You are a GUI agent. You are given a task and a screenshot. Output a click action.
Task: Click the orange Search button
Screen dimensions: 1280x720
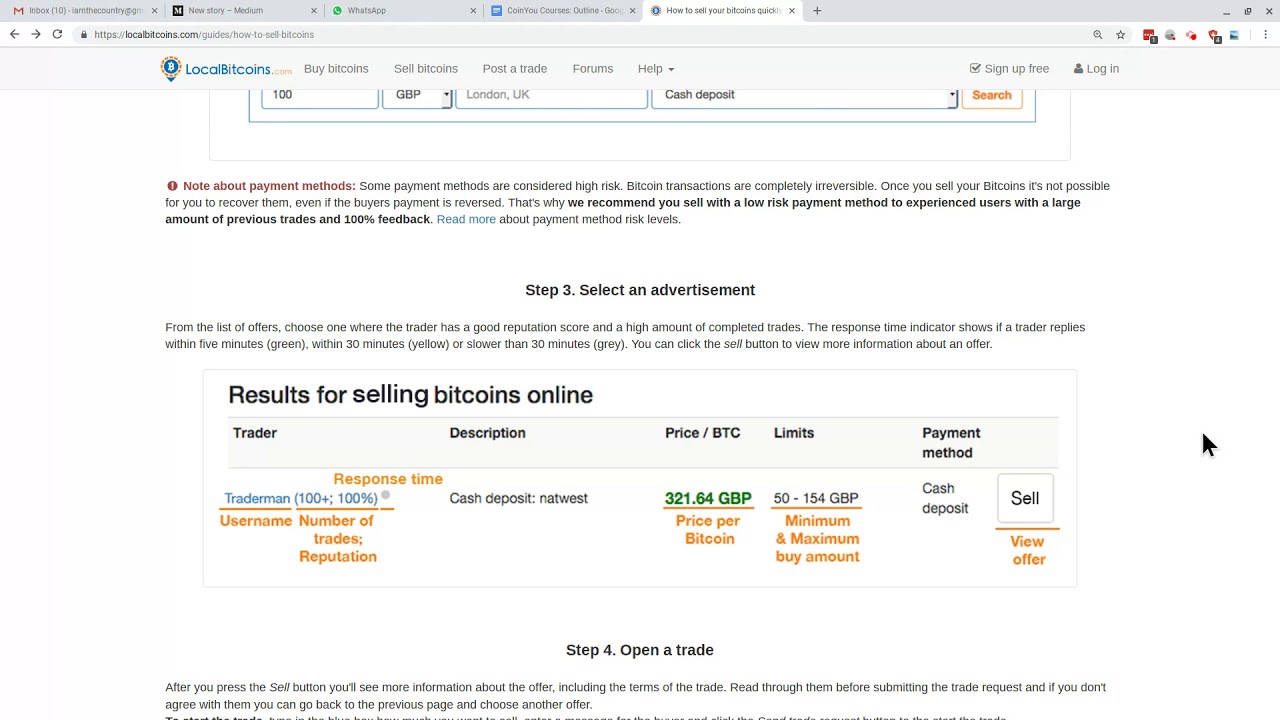click(x=992, y=97)
